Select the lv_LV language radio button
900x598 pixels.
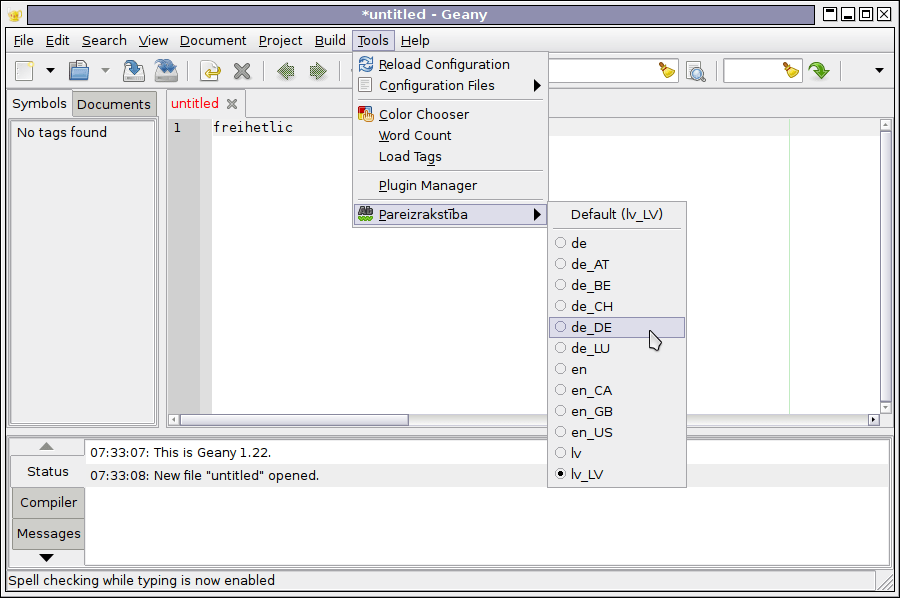click(560, 474)
